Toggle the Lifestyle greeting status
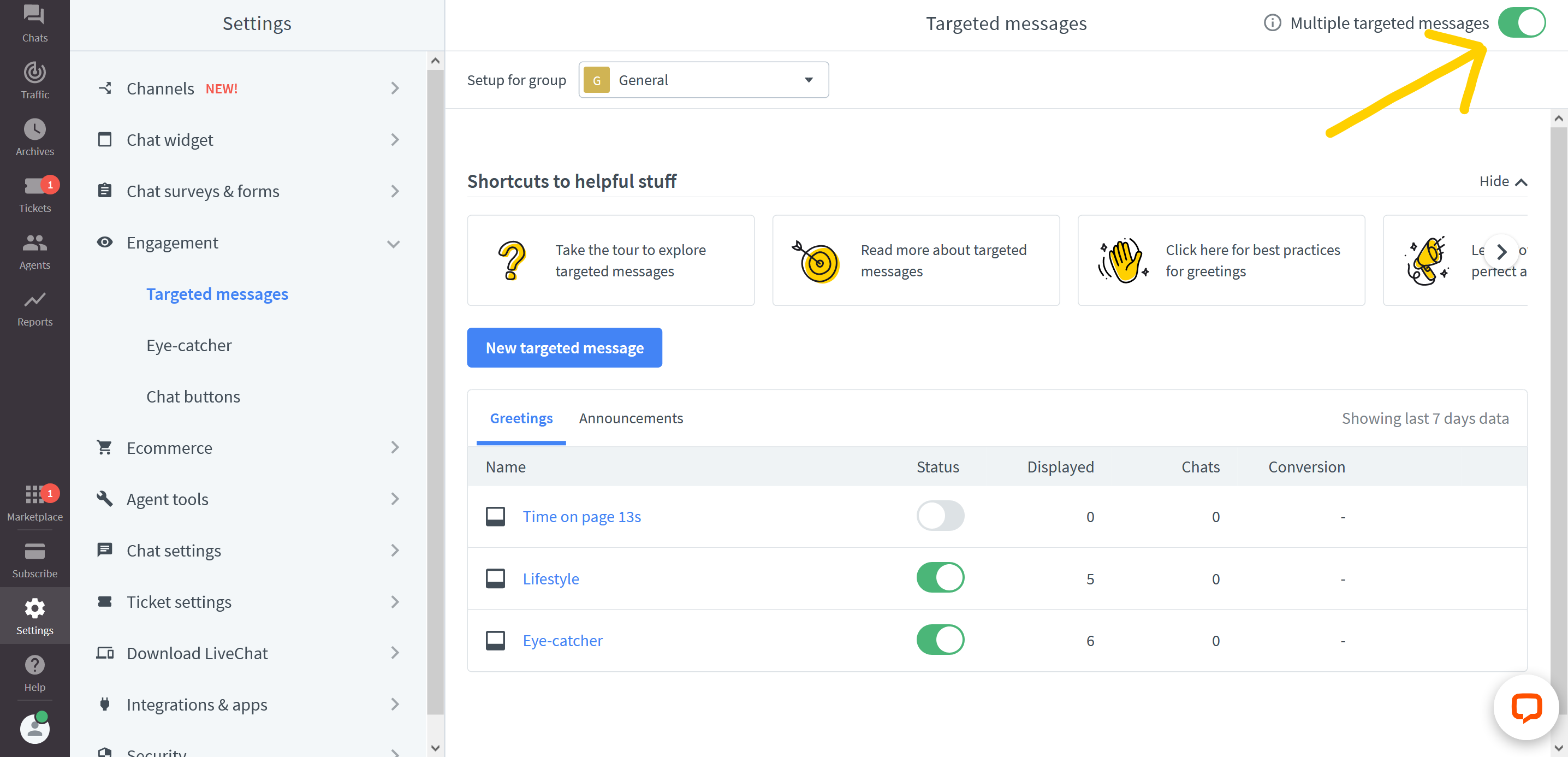The height and width of the screenshot is (757, 1568). (940, 577)
